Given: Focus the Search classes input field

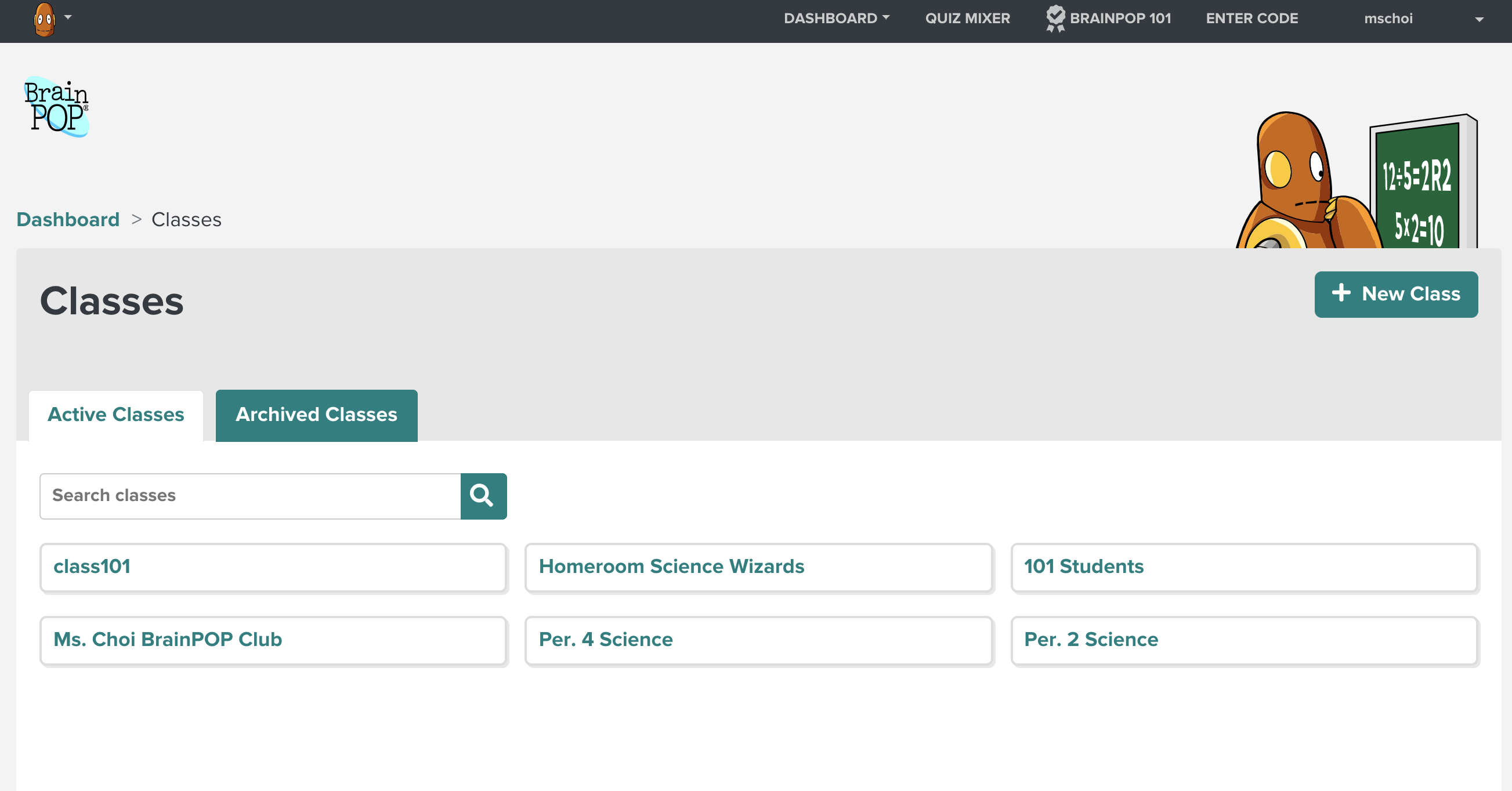Looking at the screenshot, I should 250,496.
